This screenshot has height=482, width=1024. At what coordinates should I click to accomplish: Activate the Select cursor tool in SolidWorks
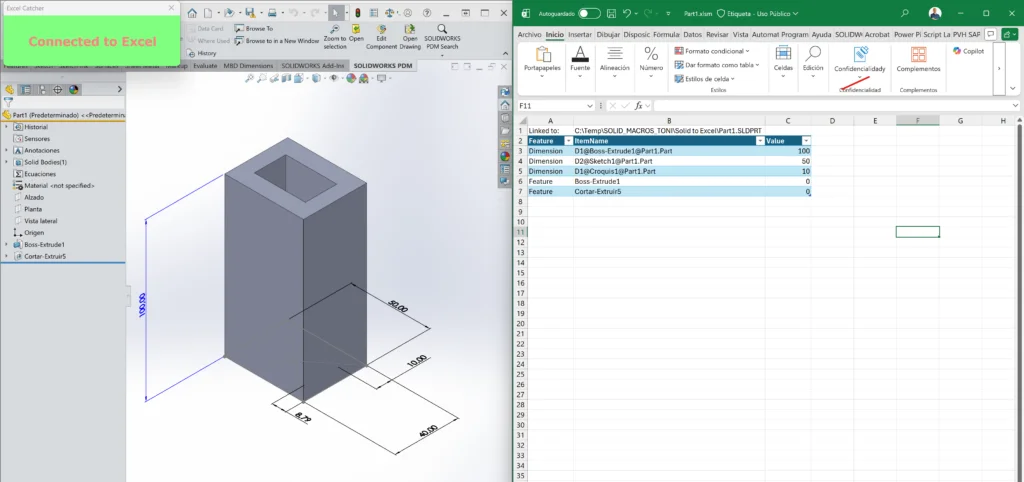pos(336,12)
